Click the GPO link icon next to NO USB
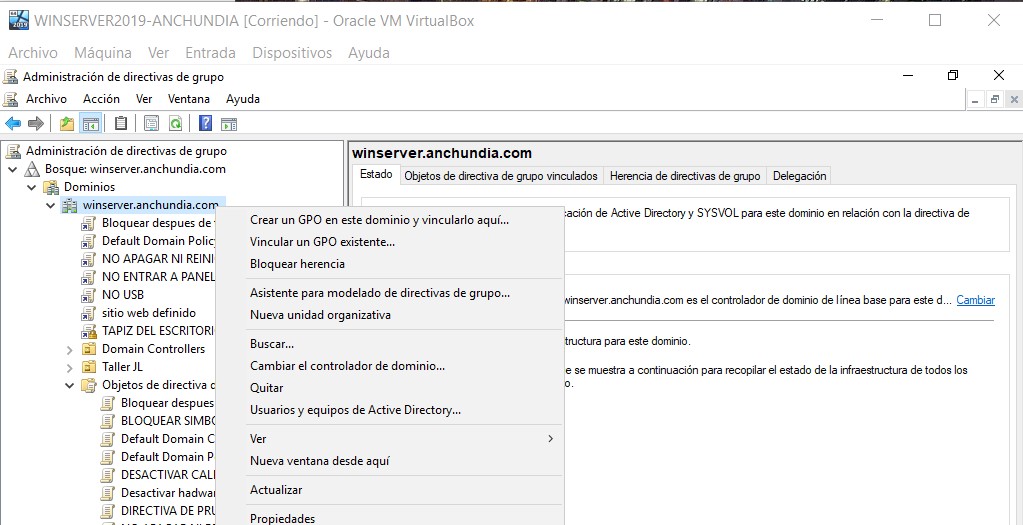Image resolution: width=1023 pixels, height=525 pixels. click(x=89, y=295)
